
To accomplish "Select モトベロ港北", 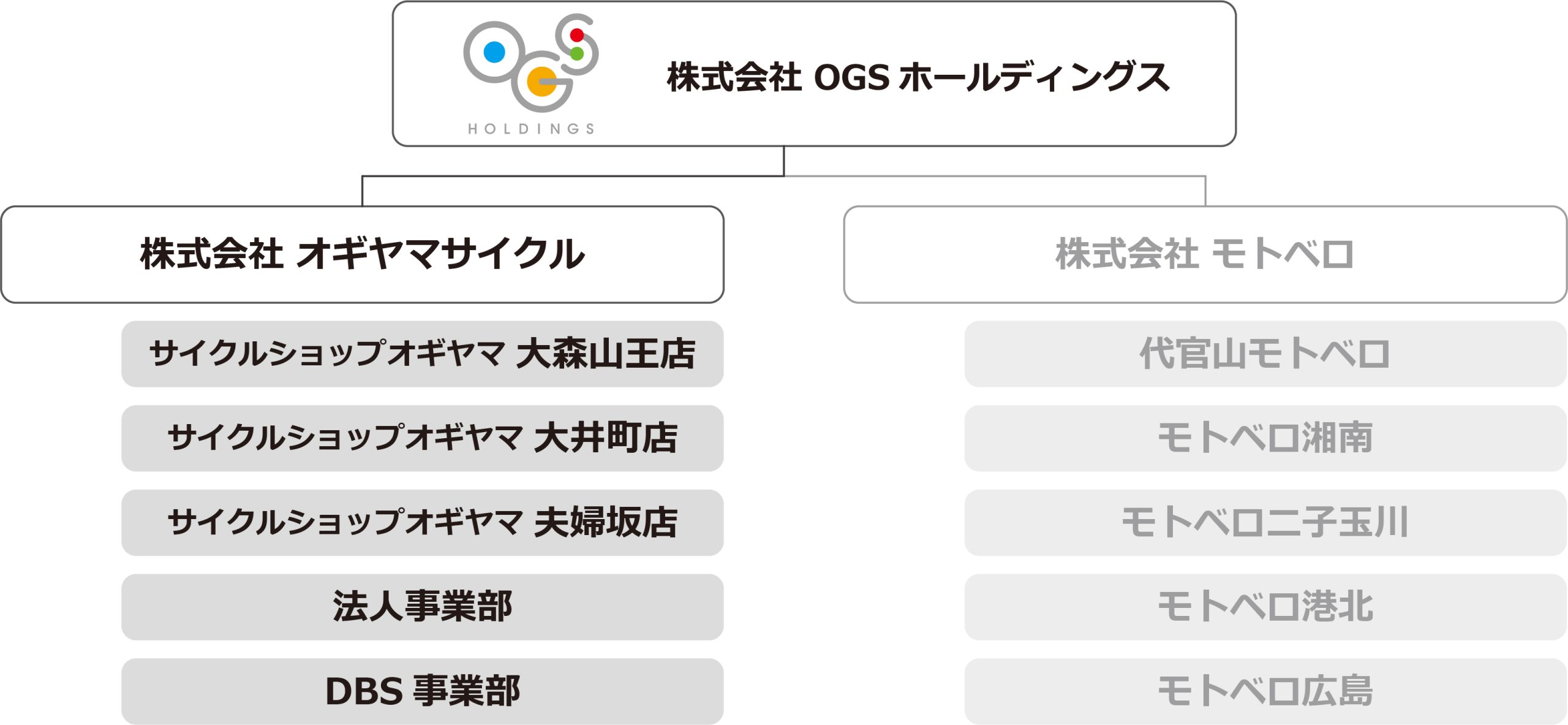I will coord(1265,607).
